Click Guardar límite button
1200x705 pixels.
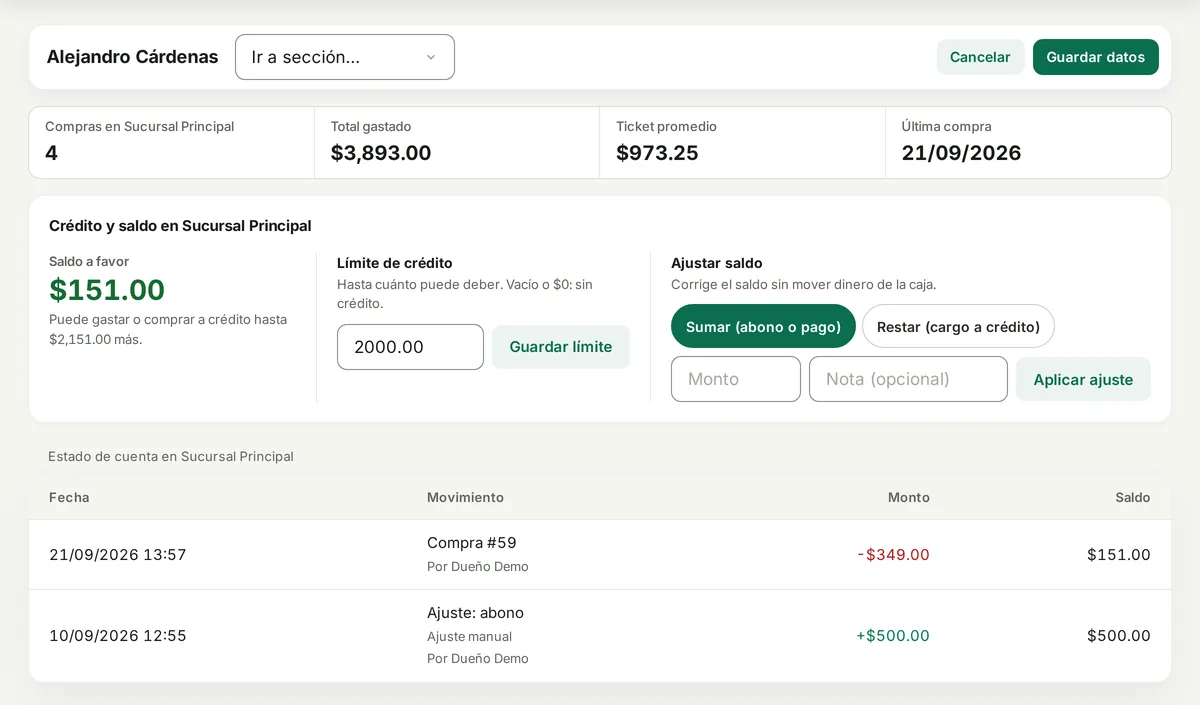[x=560, y=347]
